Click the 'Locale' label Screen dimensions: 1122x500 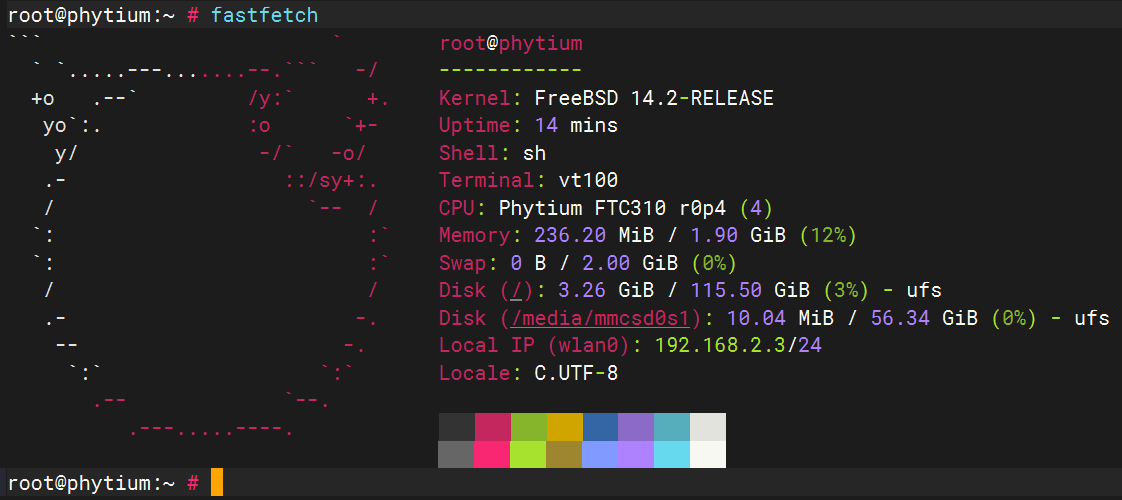pyautogui.click(x=475, y=373)
